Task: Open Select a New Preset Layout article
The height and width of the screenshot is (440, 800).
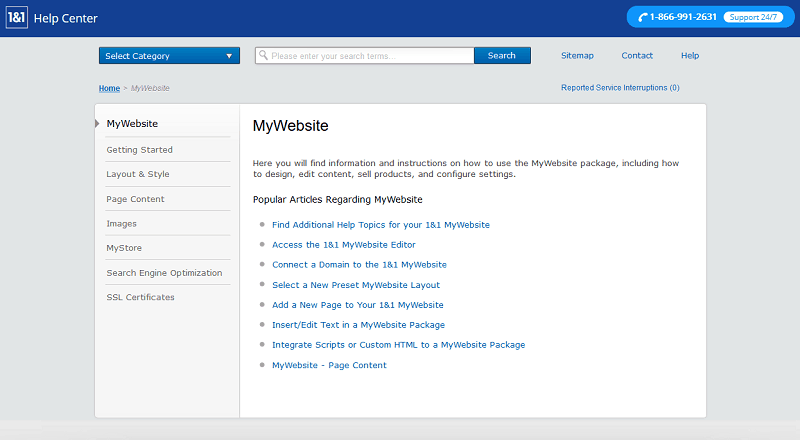Action: 356,285
